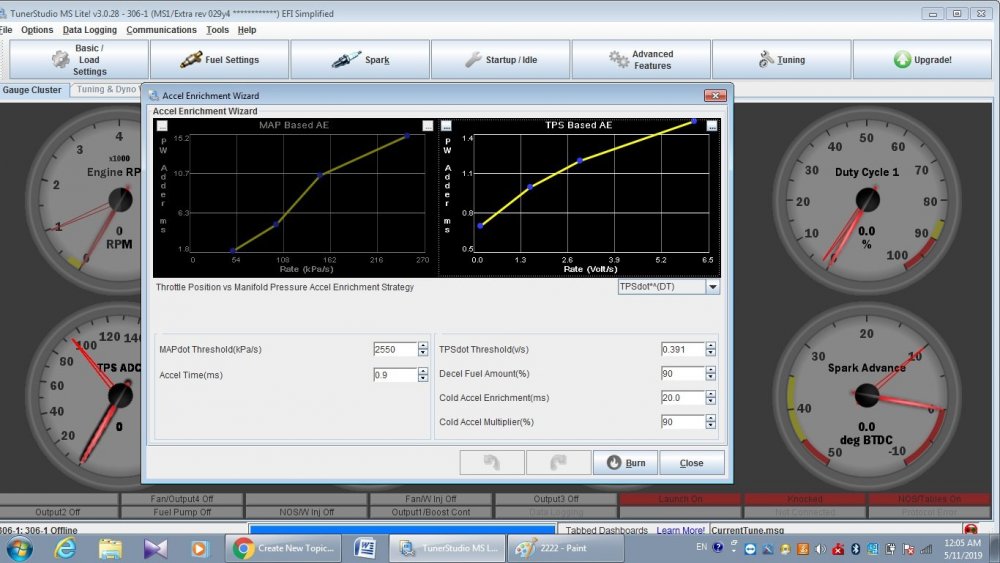The image size is (1000, 563).
Task: Click top-right corner button of MAP Based AE graph
Action: [x=428, y=126]
